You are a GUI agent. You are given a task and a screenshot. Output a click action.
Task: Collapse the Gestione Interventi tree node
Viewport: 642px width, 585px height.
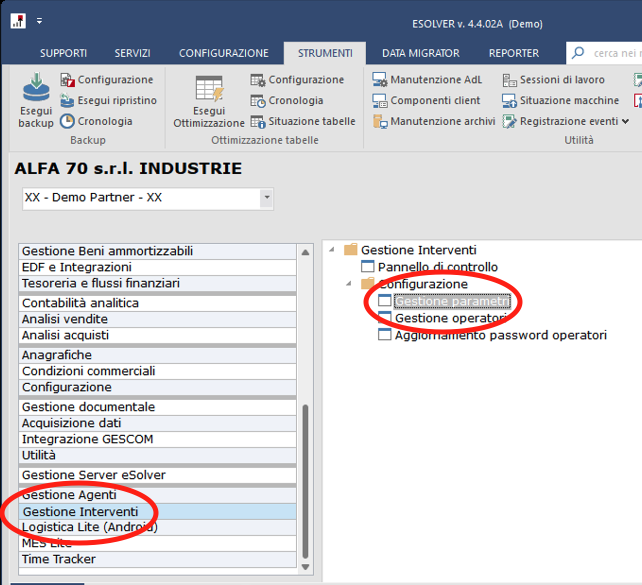(333, 250)
